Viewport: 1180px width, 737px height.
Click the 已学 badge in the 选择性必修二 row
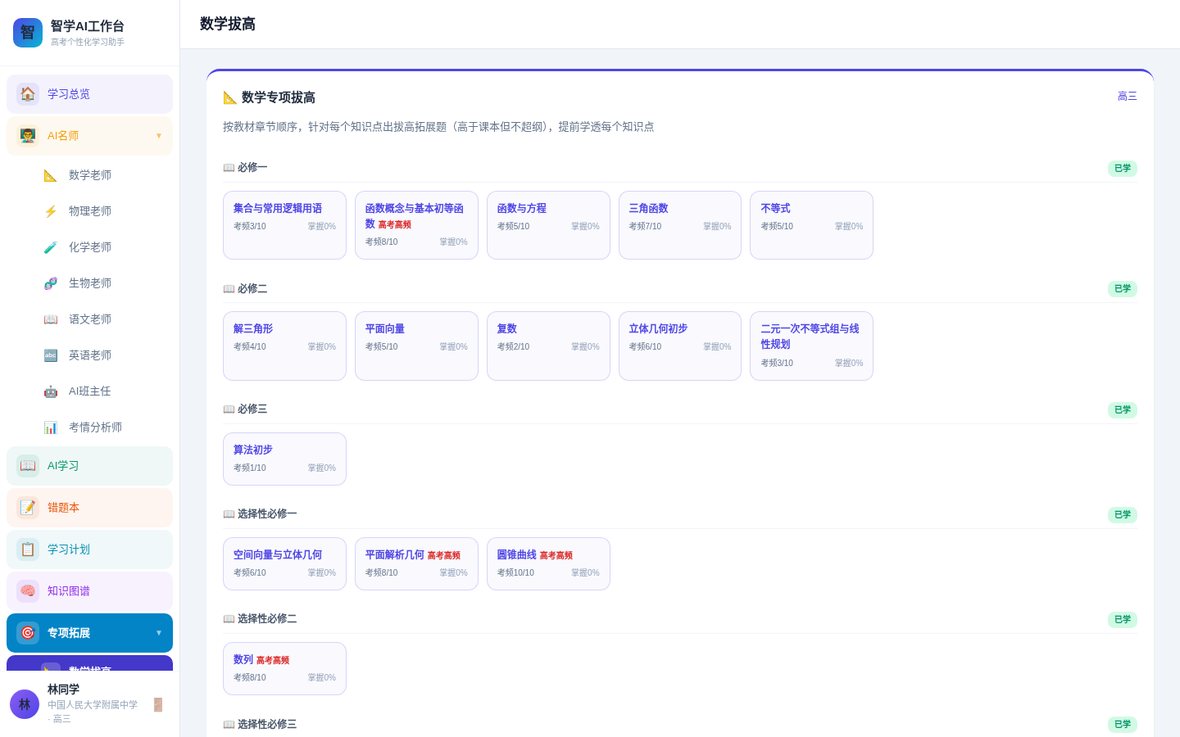pos(1122,620)
